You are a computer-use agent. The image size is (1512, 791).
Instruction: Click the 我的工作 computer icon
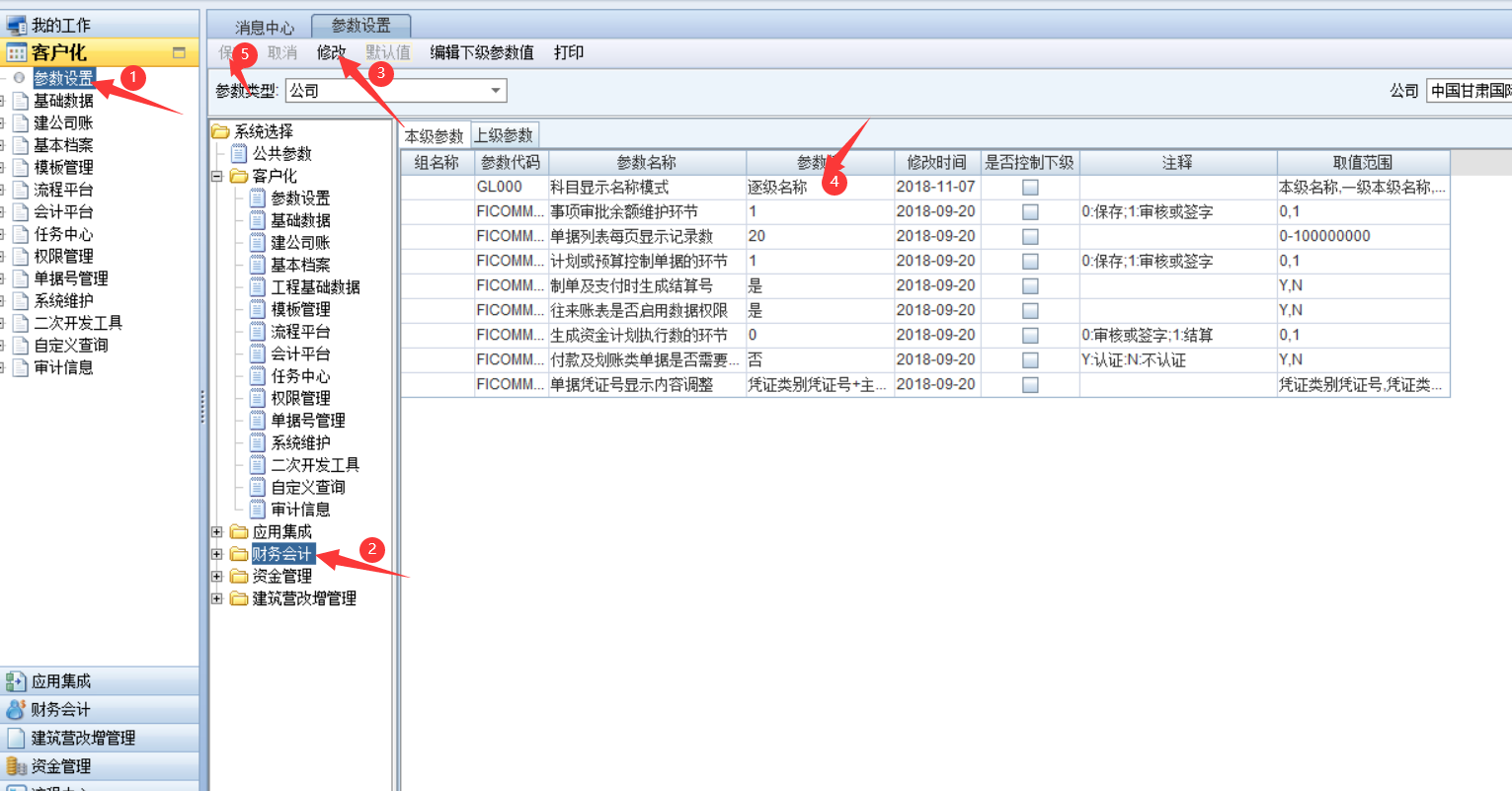pos(16,25)
